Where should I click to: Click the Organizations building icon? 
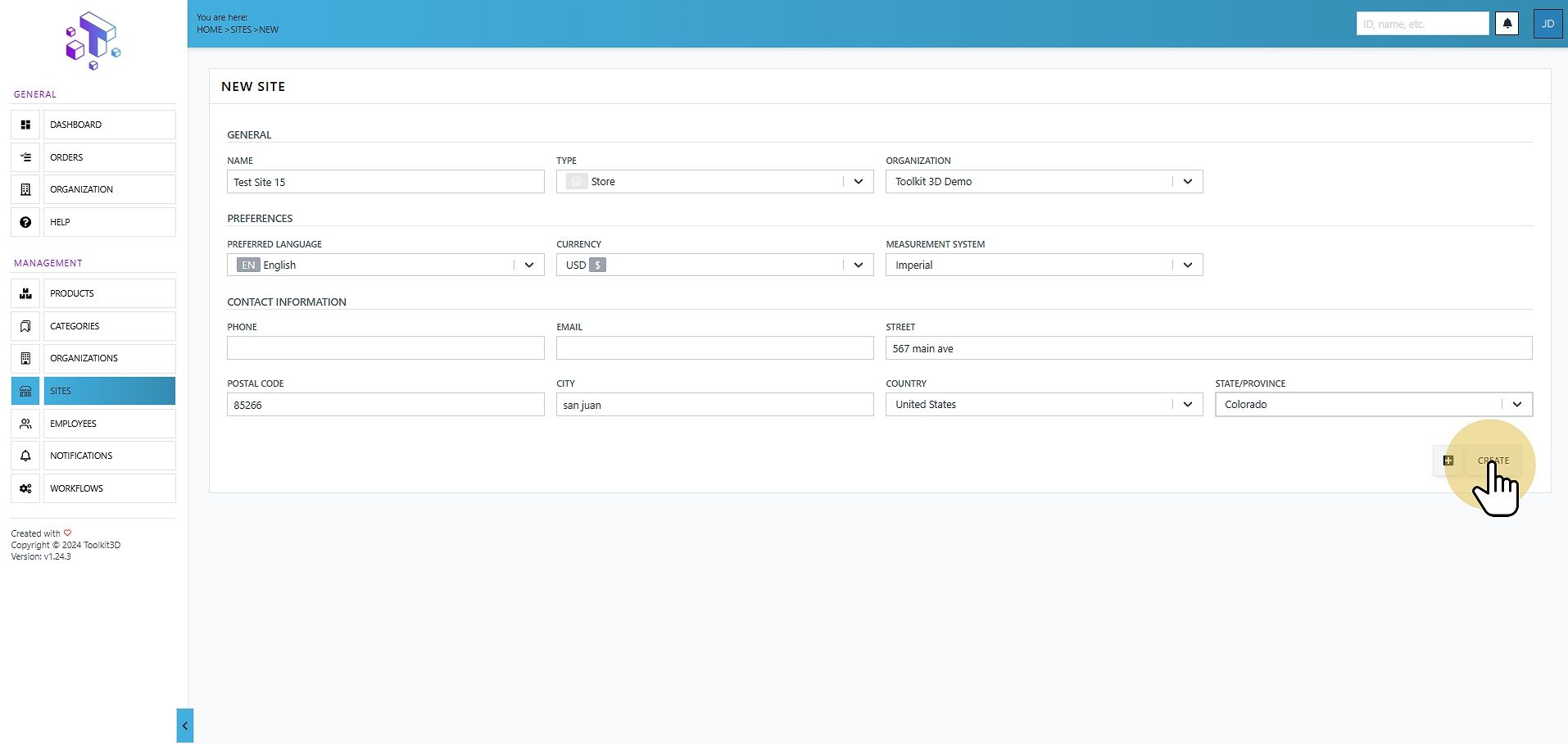[x=25, y=358]
